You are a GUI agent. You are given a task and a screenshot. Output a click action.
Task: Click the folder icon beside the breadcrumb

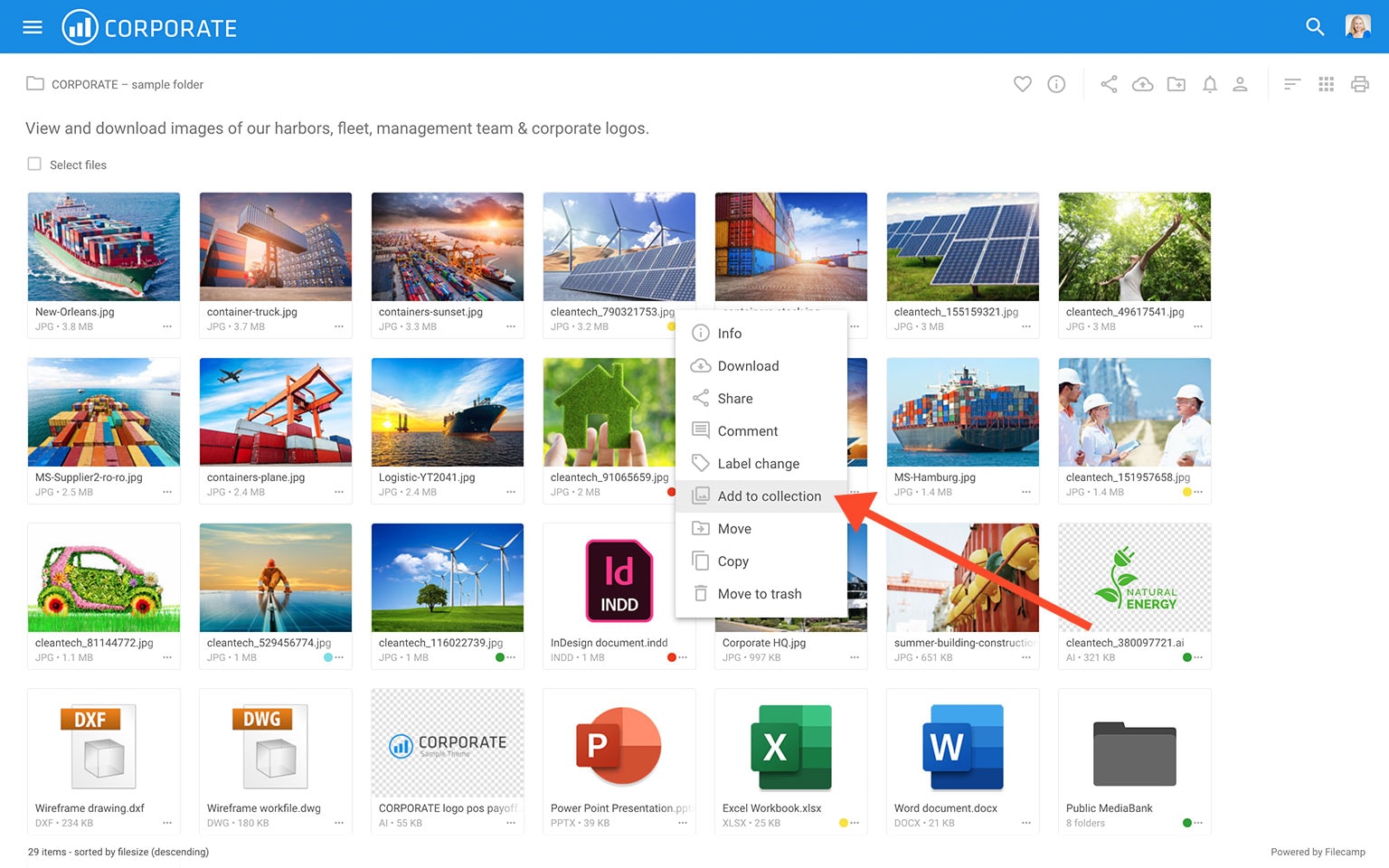(35, 83)
